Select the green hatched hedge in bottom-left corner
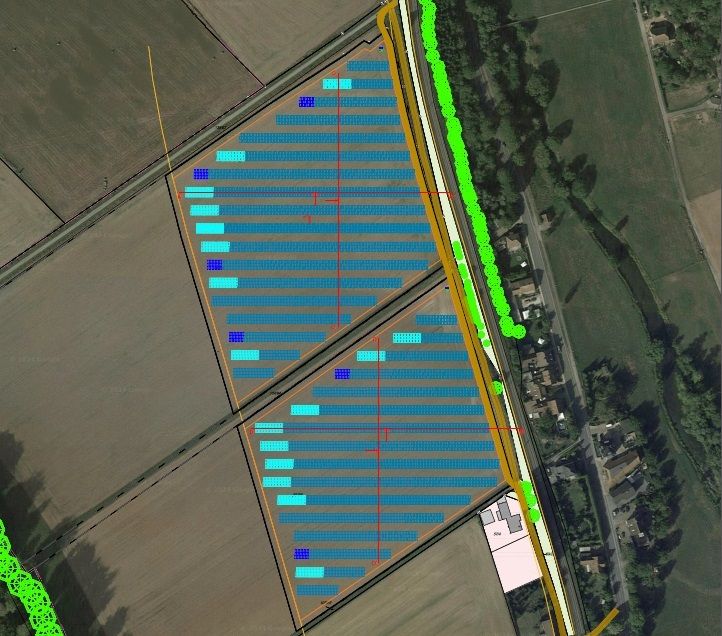The image size is (722, 636). (28, 587)
